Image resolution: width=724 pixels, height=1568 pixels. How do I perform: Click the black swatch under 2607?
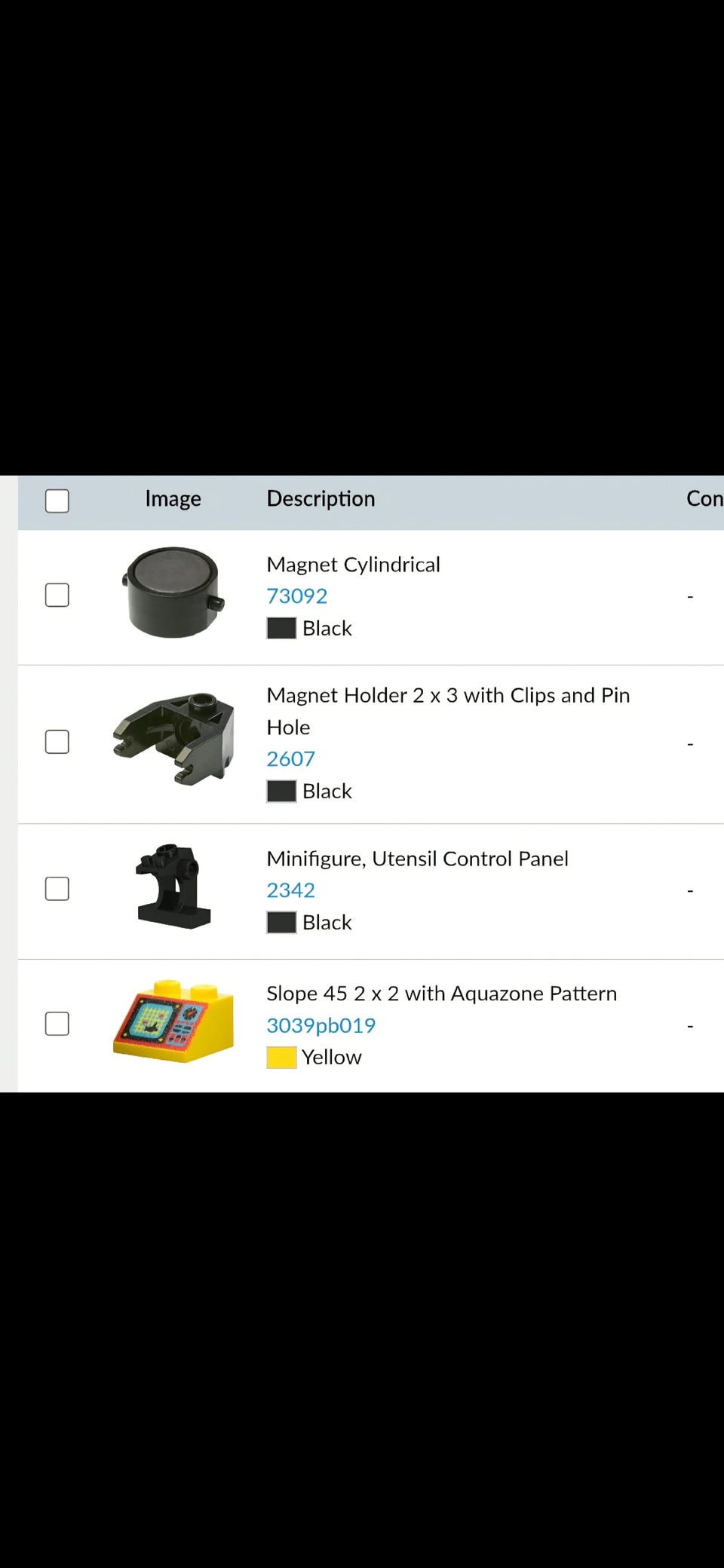coord(281,792)
